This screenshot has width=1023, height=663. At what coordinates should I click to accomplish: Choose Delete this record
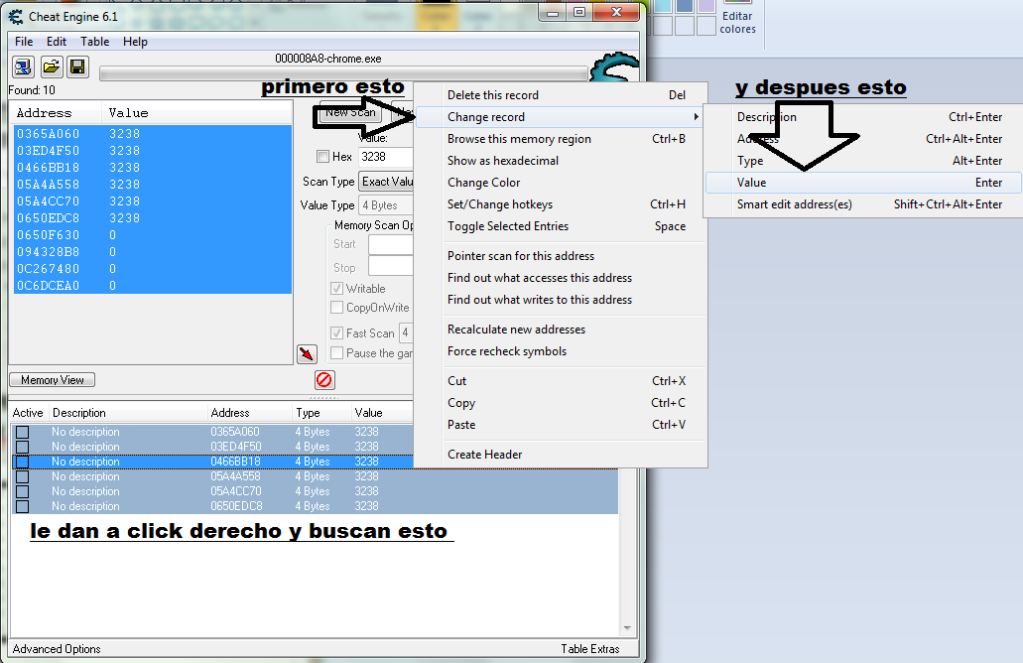(560, 95)
